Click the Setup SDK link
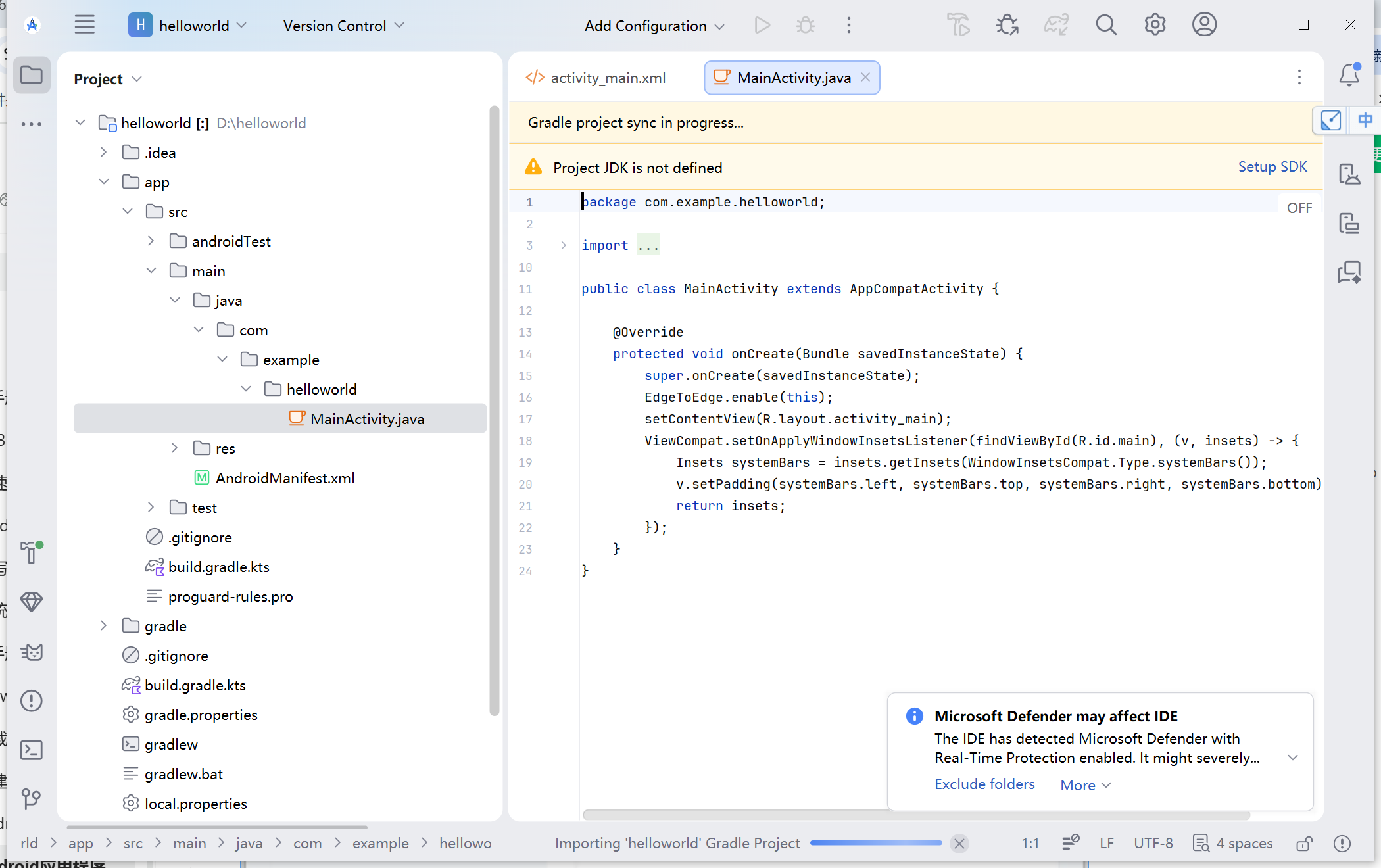This screenshot has width=1381, height=868. point(1272,167)
